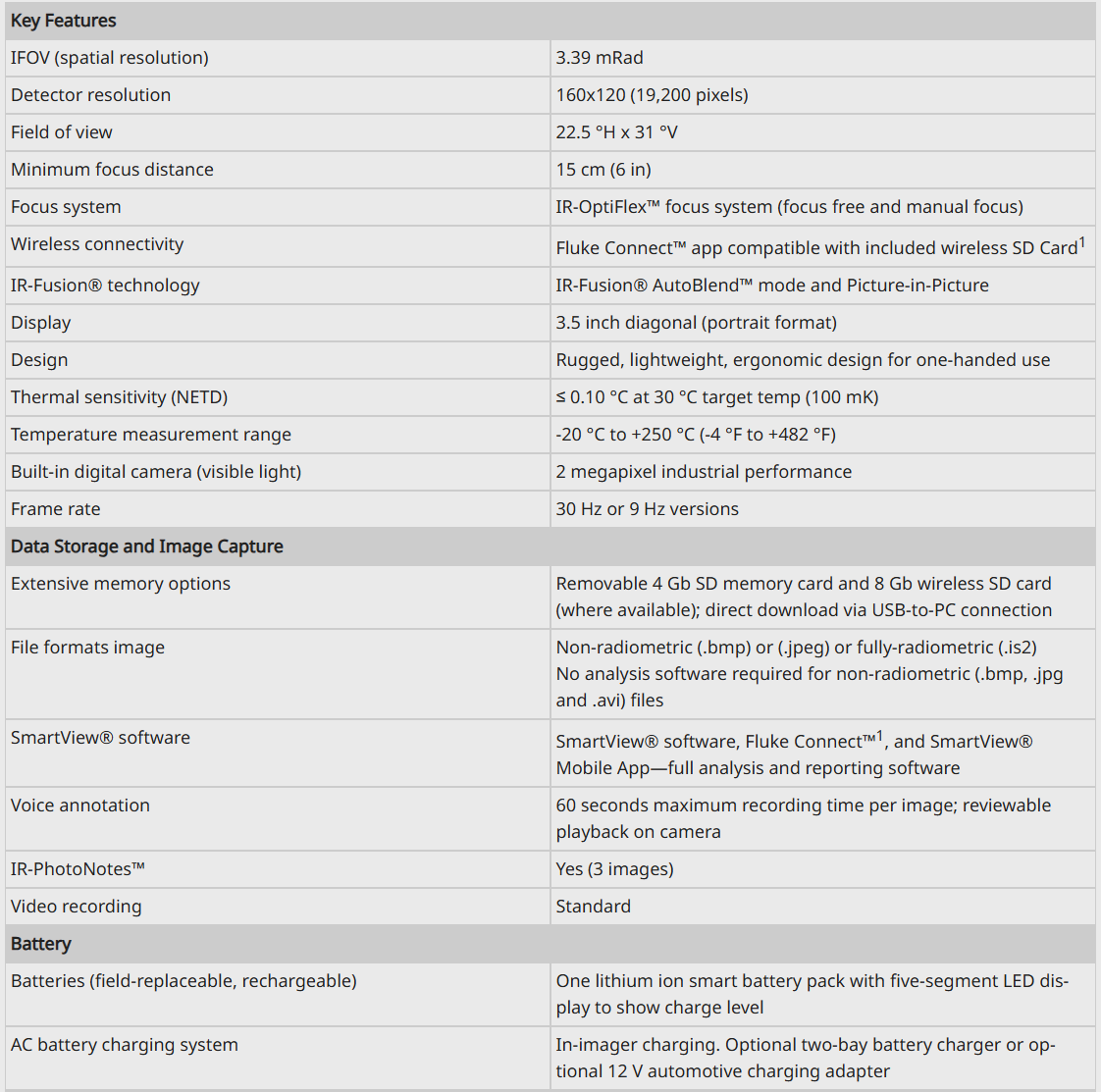
Task: Click the Fluke Connect footnote in SmartView row
Action: tap(879, 736)
